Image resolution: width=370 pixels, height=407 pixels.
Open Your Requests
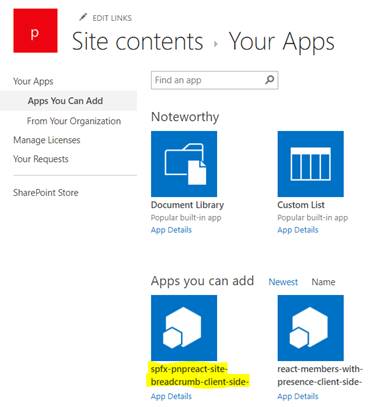pos(41,159)
